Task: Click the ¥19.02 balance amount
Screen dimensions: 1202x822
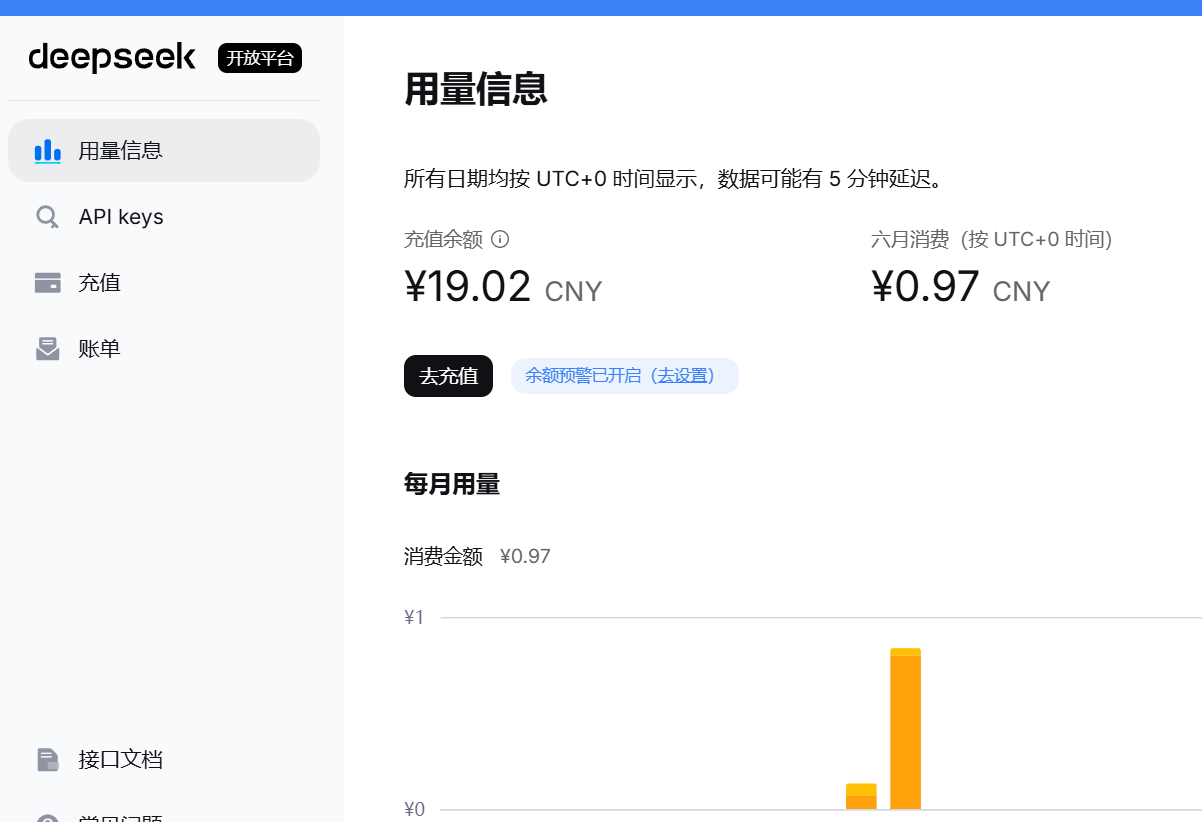Action: pos(468,287)
